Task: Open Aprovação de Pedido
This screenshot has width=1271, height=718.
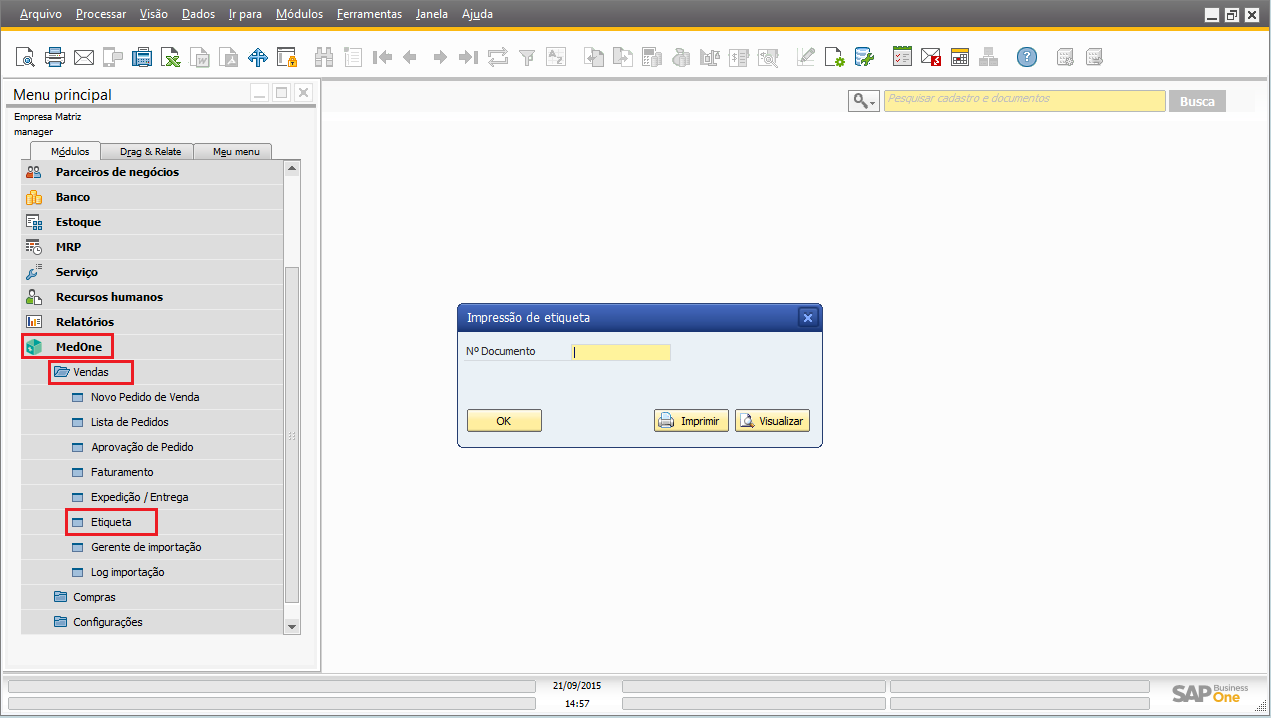Action: coord(142,447)
